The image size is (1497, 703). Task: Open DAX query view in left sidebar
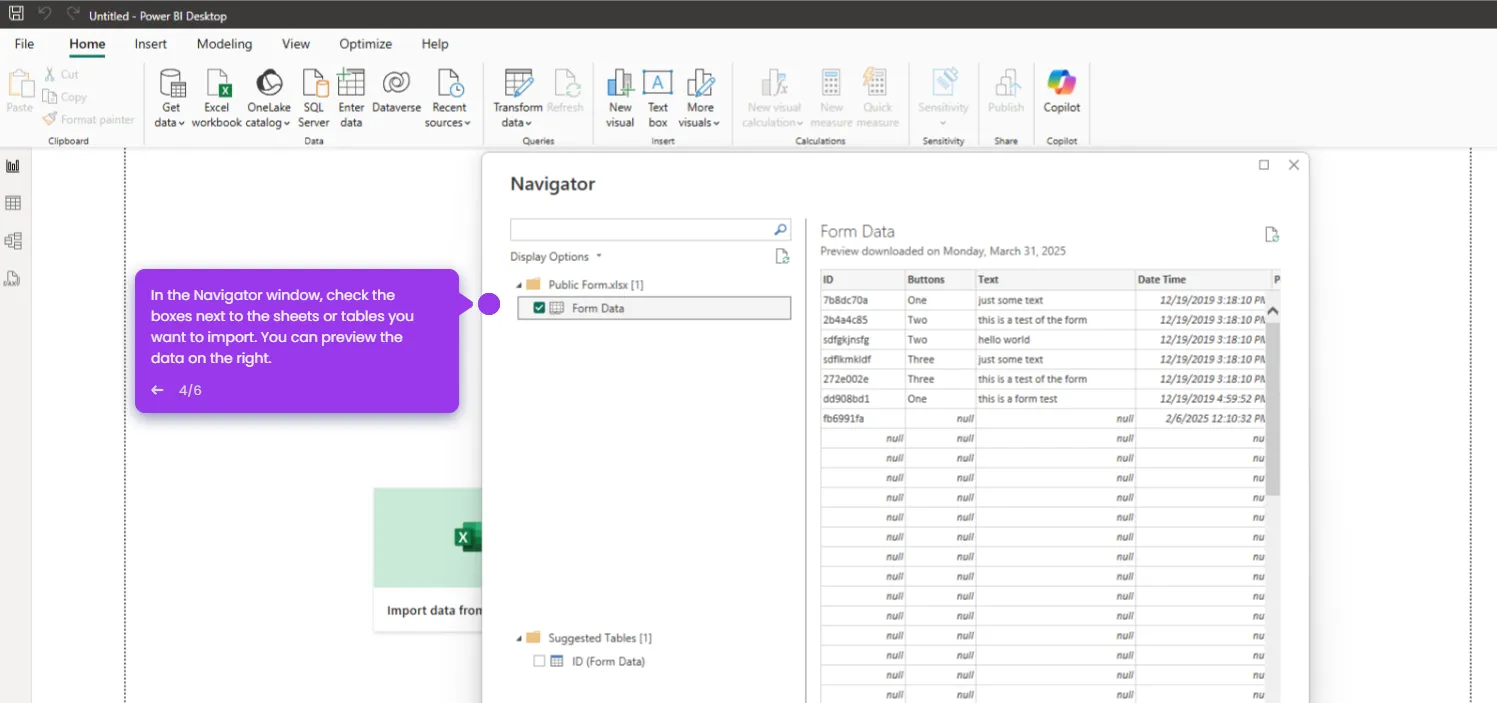pyautogui.click(x=13, y=279)
